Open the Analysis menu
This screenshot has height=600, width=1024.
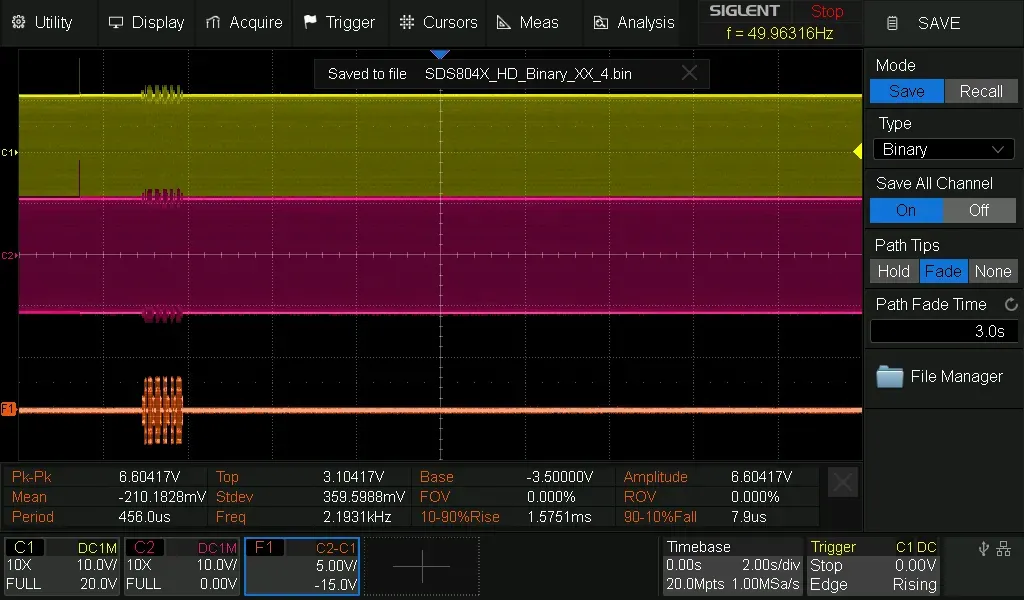pos(634,22)
